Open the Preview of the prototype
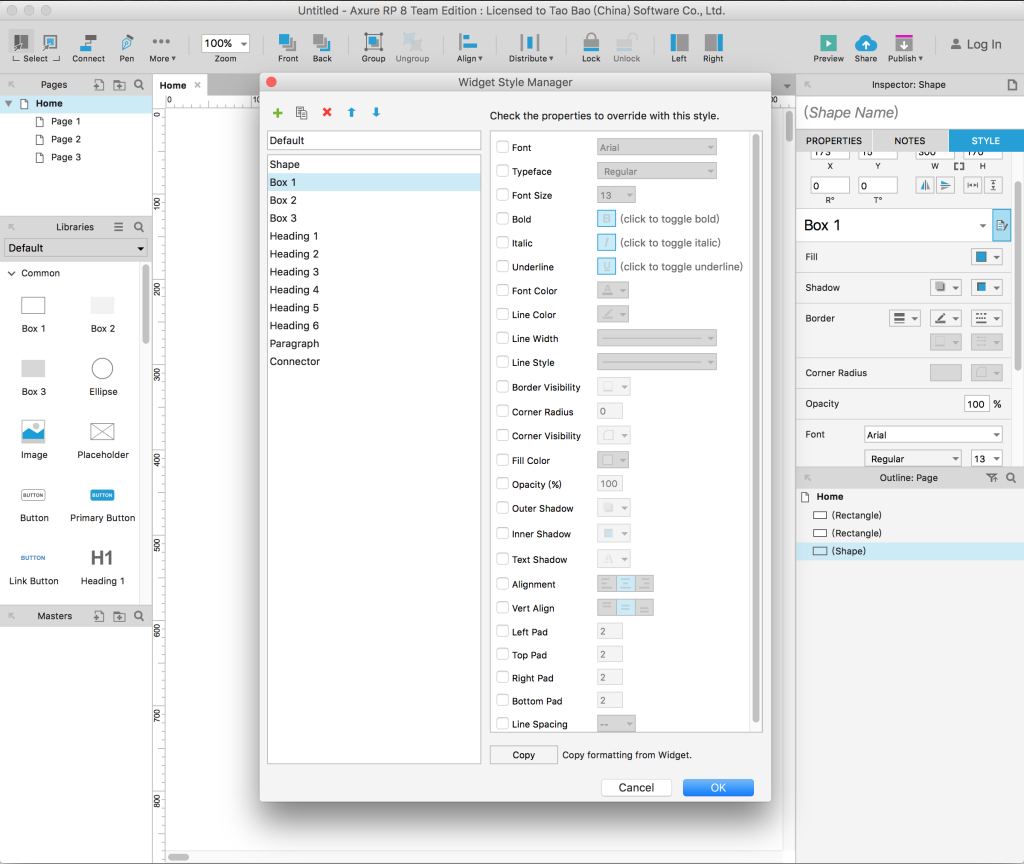 click(828, 48)
